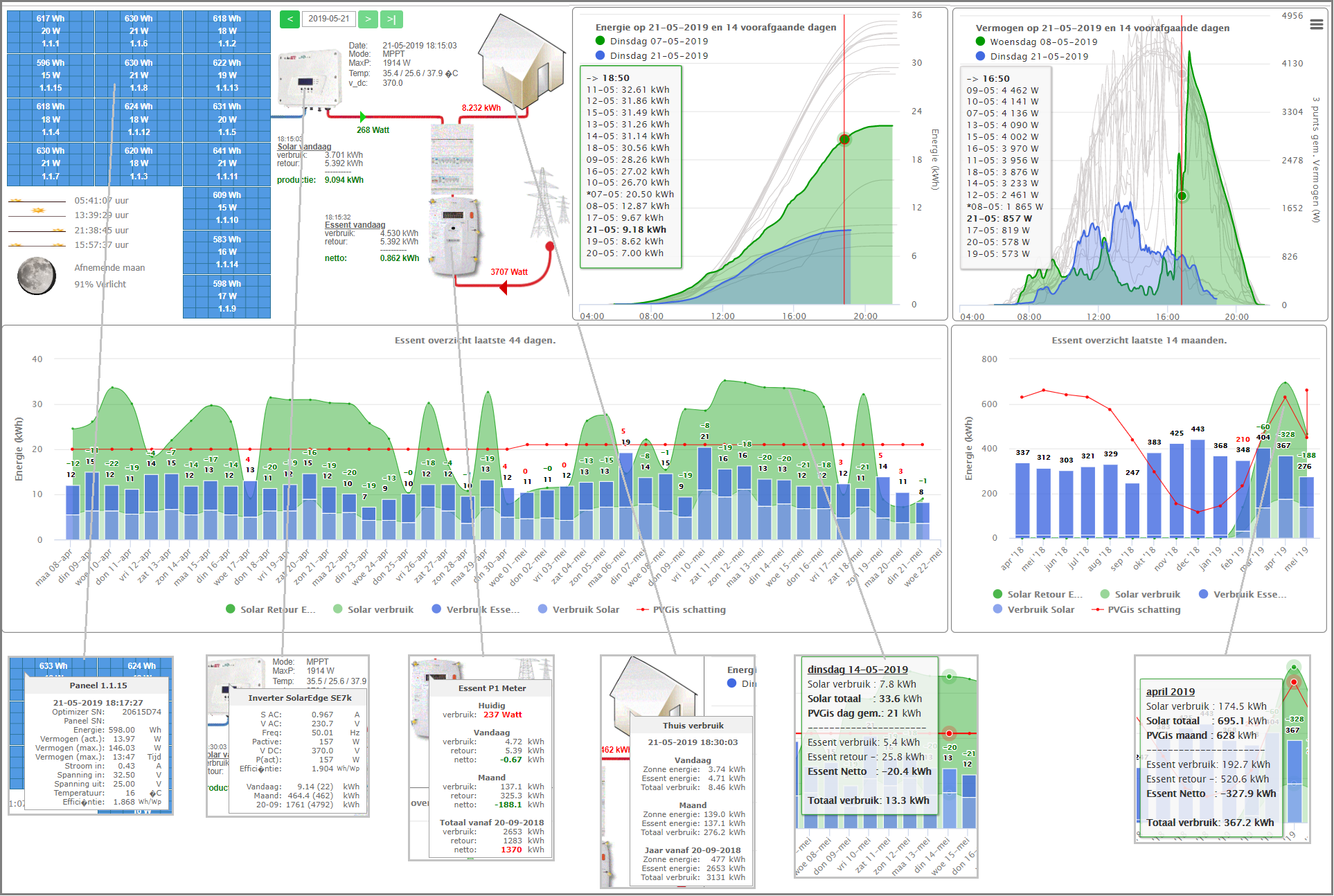
Task: Click the Essent P1 smart meter image
Action: point(454,235)
